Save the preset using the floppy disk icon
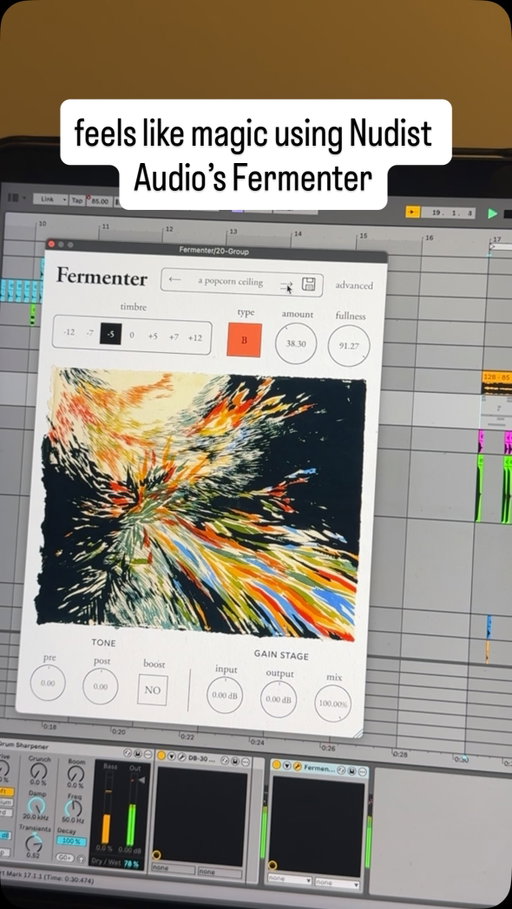The height and width of the screenshot is (909, 512). click(308, 284)
